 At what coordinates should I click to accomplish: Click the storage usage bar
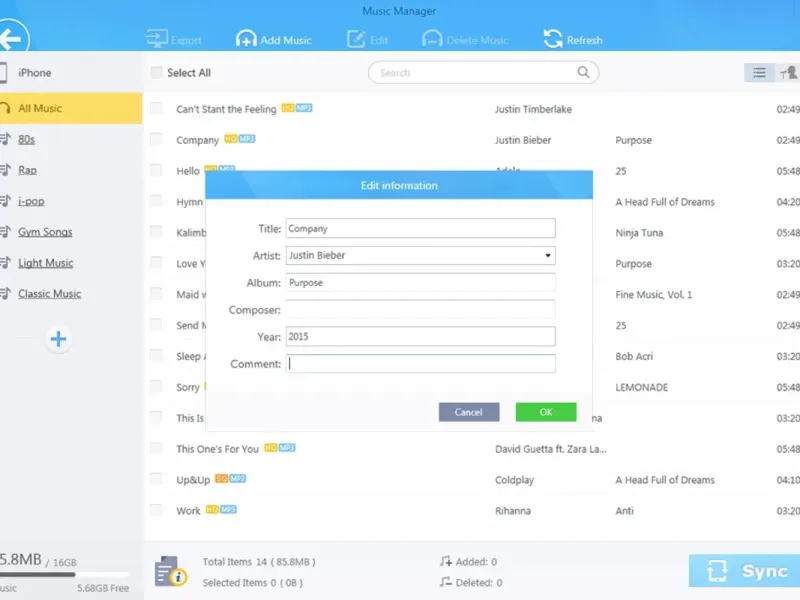(64, 574)
